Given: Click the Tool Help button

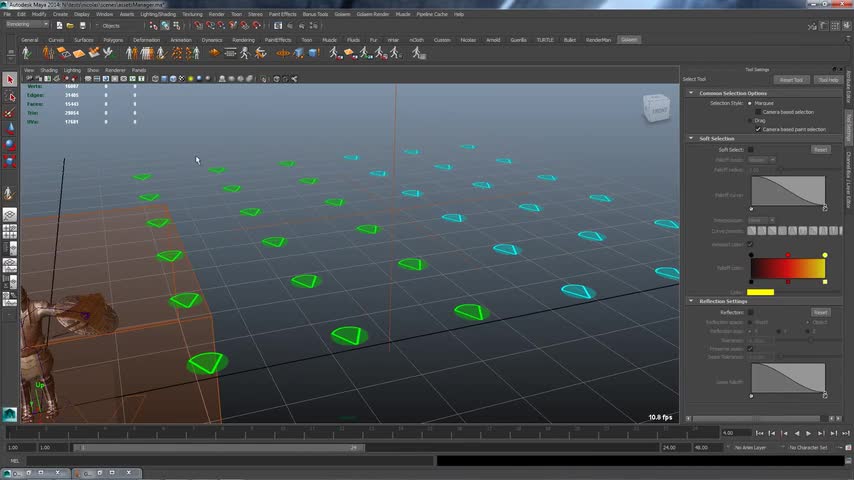Looking at the screenshot, I should [x=827, y=80].
